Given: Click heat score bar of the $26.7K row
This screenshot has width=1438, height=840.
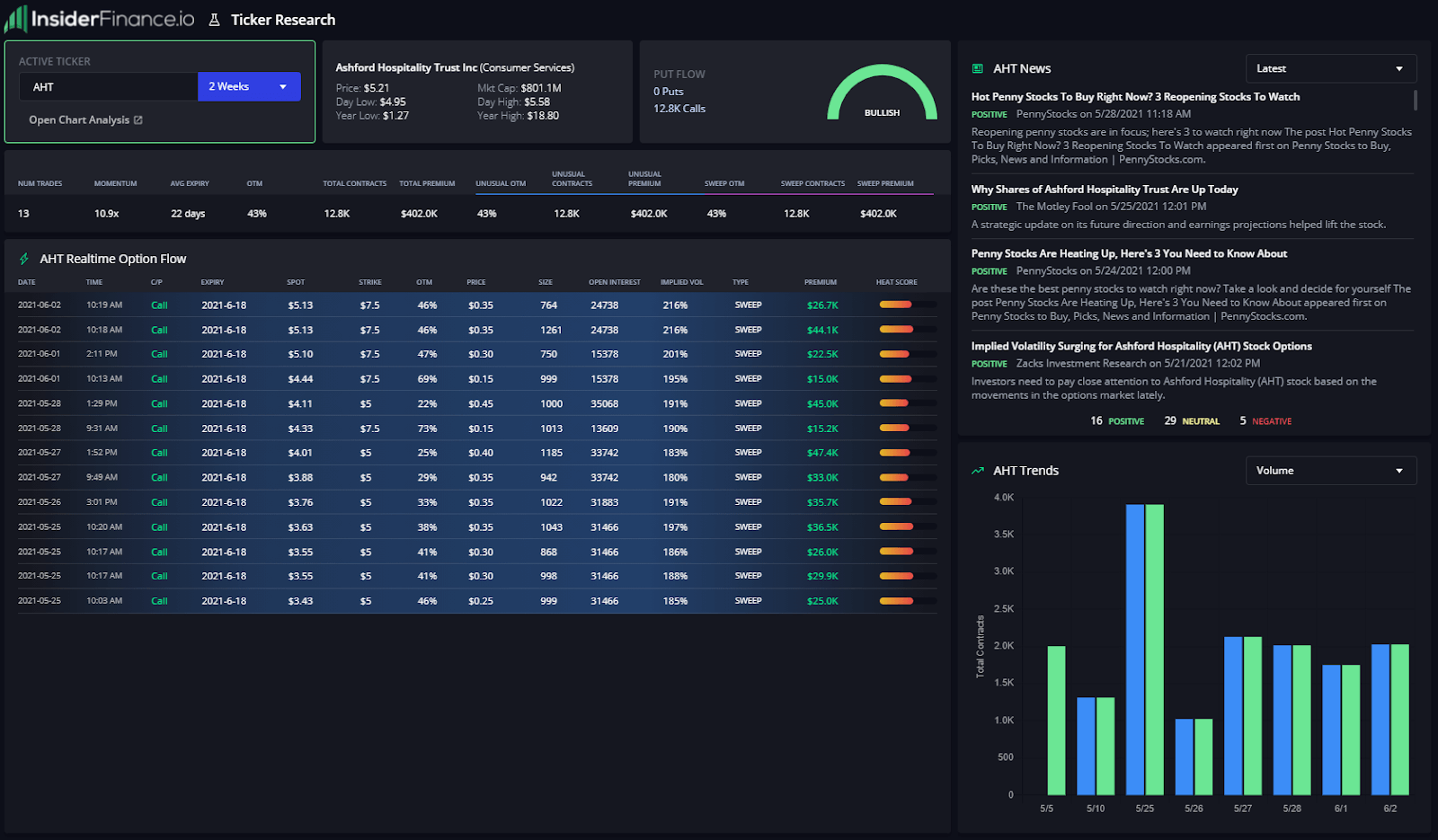Looking at the screenshot, I should point(908,305).
